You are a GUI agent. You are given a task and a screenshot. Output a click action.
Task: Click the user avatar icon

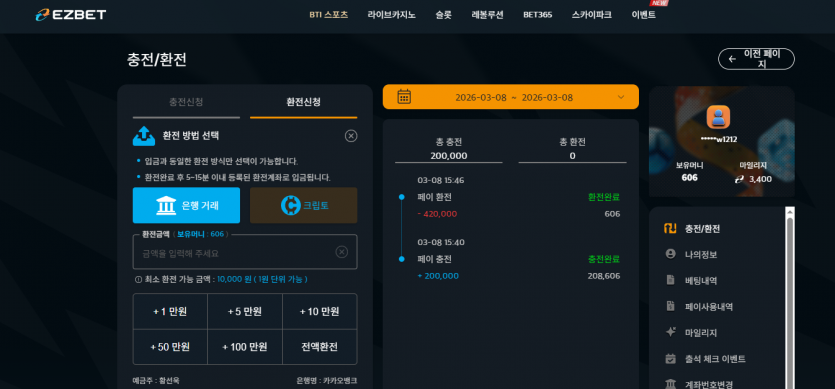tap(718, 117)
